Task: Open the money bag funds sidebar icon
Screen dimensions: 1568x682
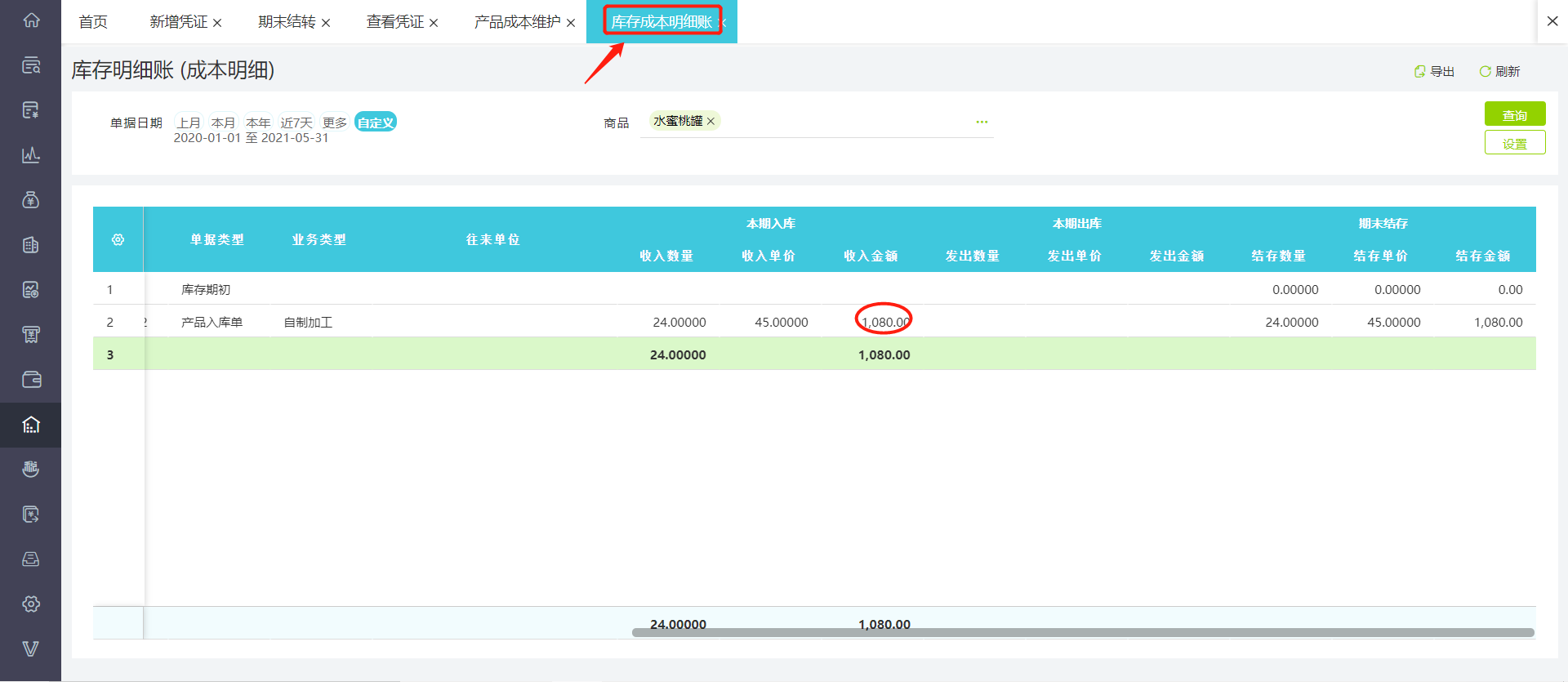Action: tap(31, 200)
